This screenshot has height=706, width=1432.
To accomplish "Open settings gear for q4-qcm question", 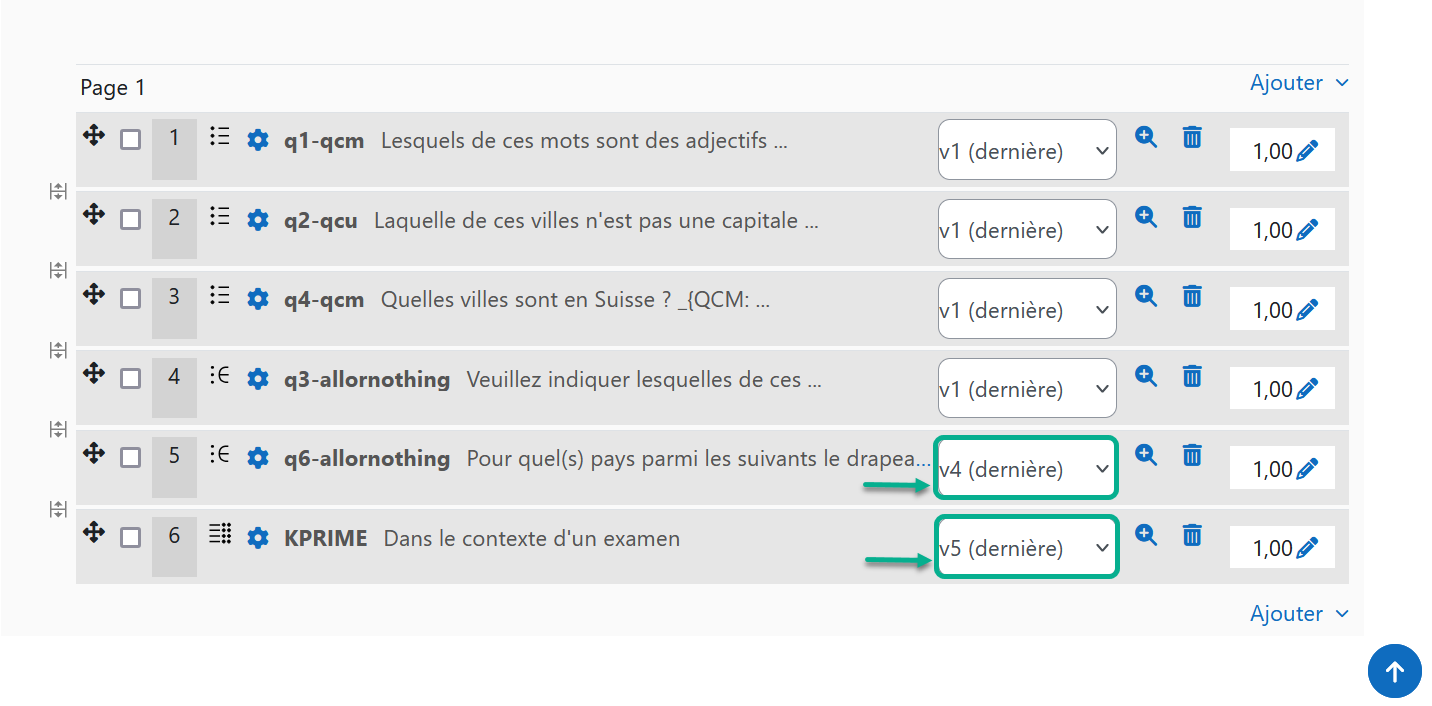I will pyautogui.click(x=258, y=299).
